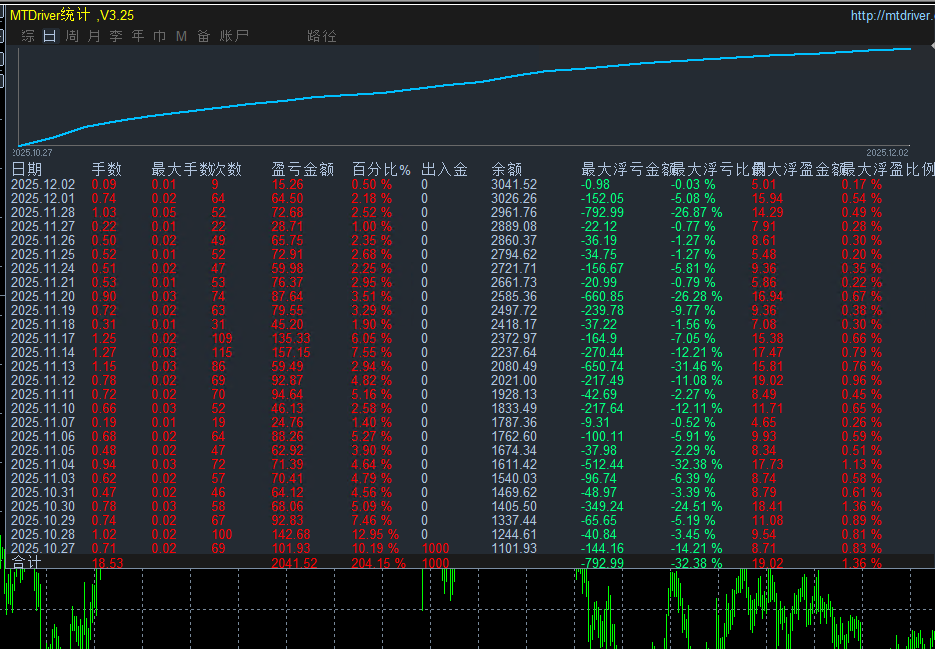Click total profit value 2041.52
The width and height of the screenshot is (935, 649).
click(295, 563)
